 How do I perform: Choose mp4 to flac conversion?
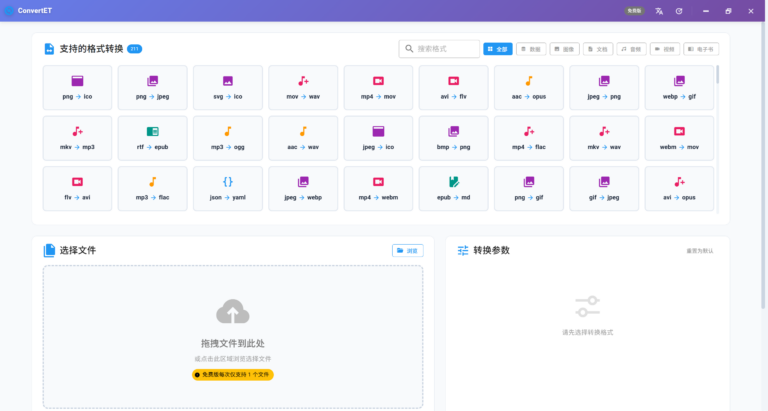point(528,138)
